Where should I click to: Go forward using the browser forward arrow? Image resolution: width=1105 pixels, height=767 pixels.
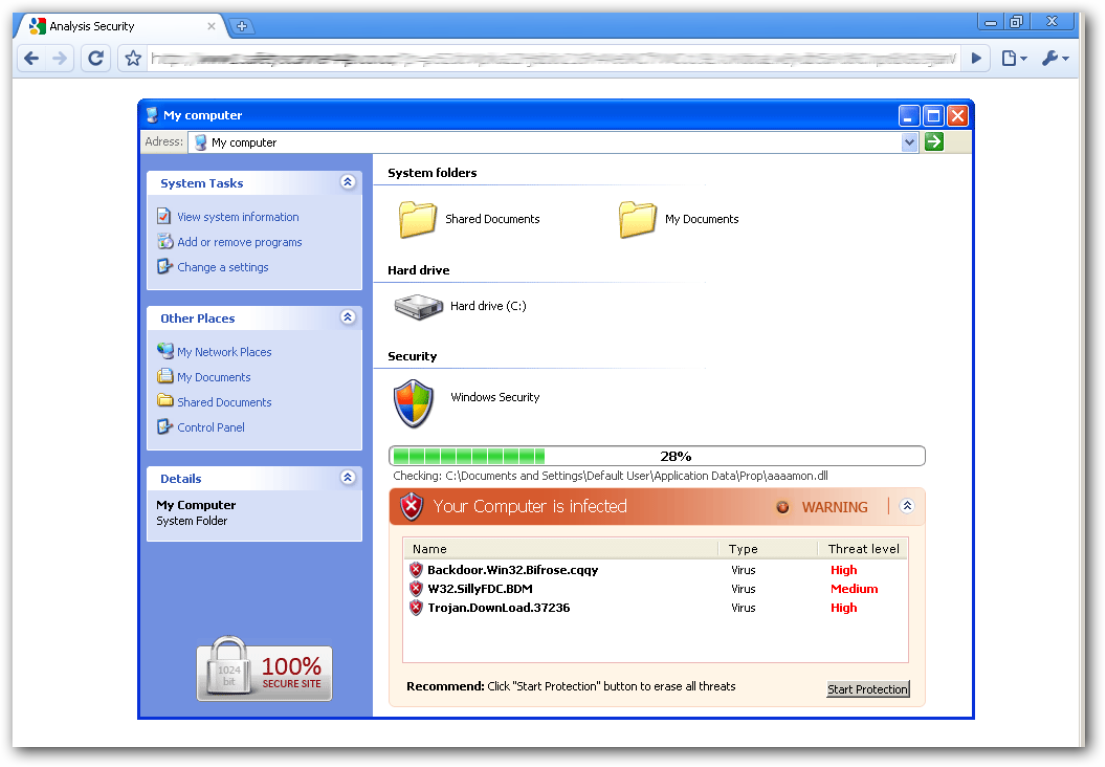point(60,59)
